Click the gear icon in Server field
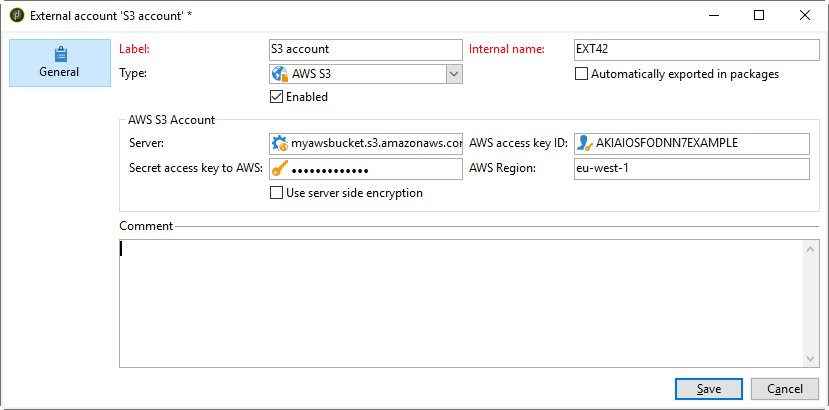Image resolution: width=829 pixels, height=410 pixels. tap(280, 143)
